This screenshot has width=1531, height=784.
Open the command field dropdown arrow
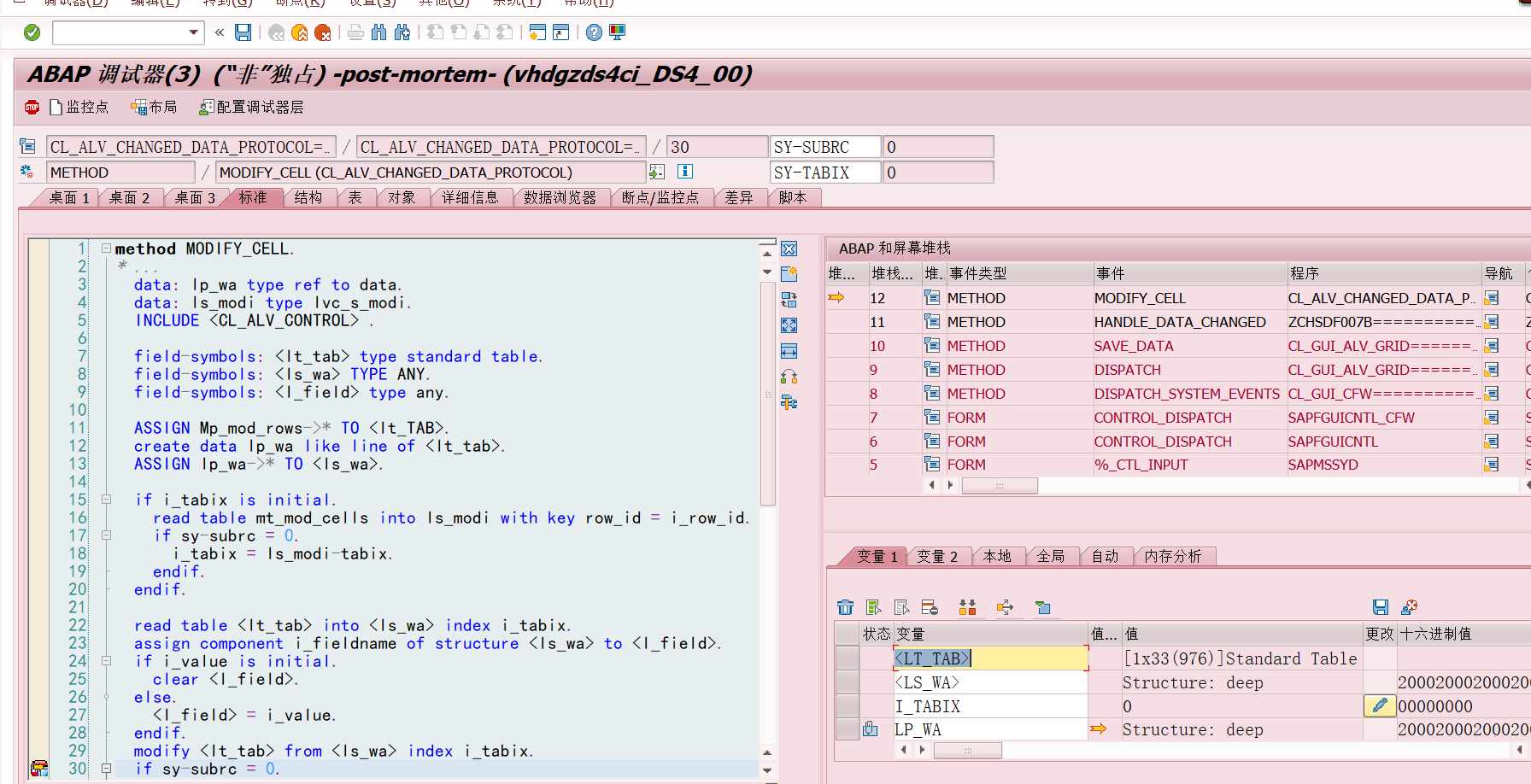pyautogui.click(x=194, y=32)
